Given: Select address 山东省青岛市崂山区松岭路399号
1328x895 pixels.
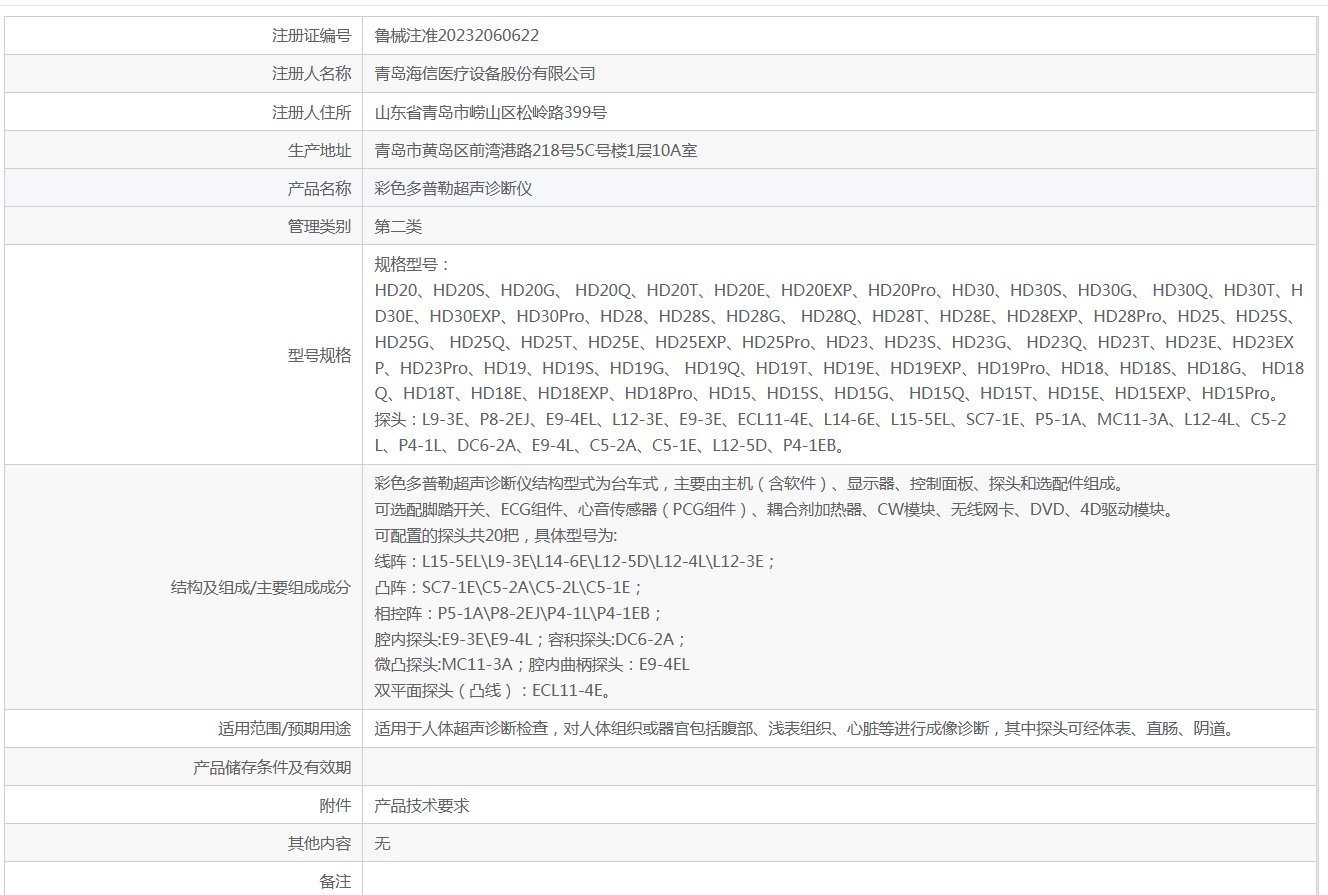Looking at the screenshot, I should [x=491, y=112].
